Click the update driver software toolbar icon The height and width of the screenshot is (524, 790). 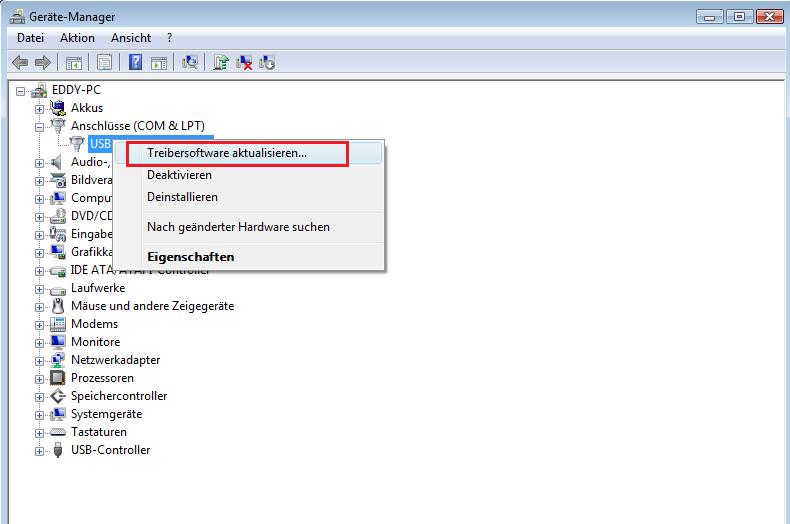[x=222, y=63]
